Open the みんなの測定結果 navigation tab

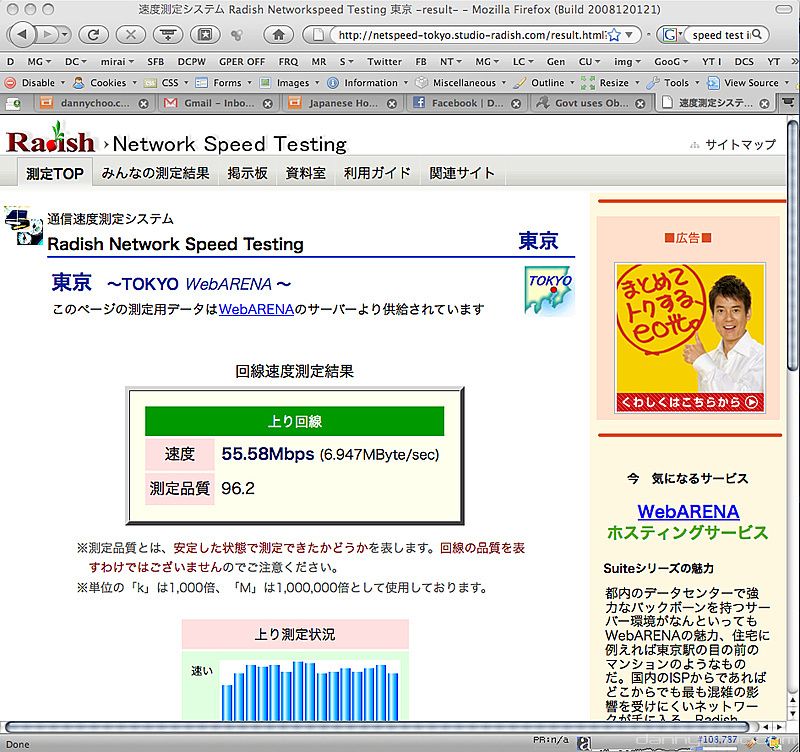click(x=155, y=173)
